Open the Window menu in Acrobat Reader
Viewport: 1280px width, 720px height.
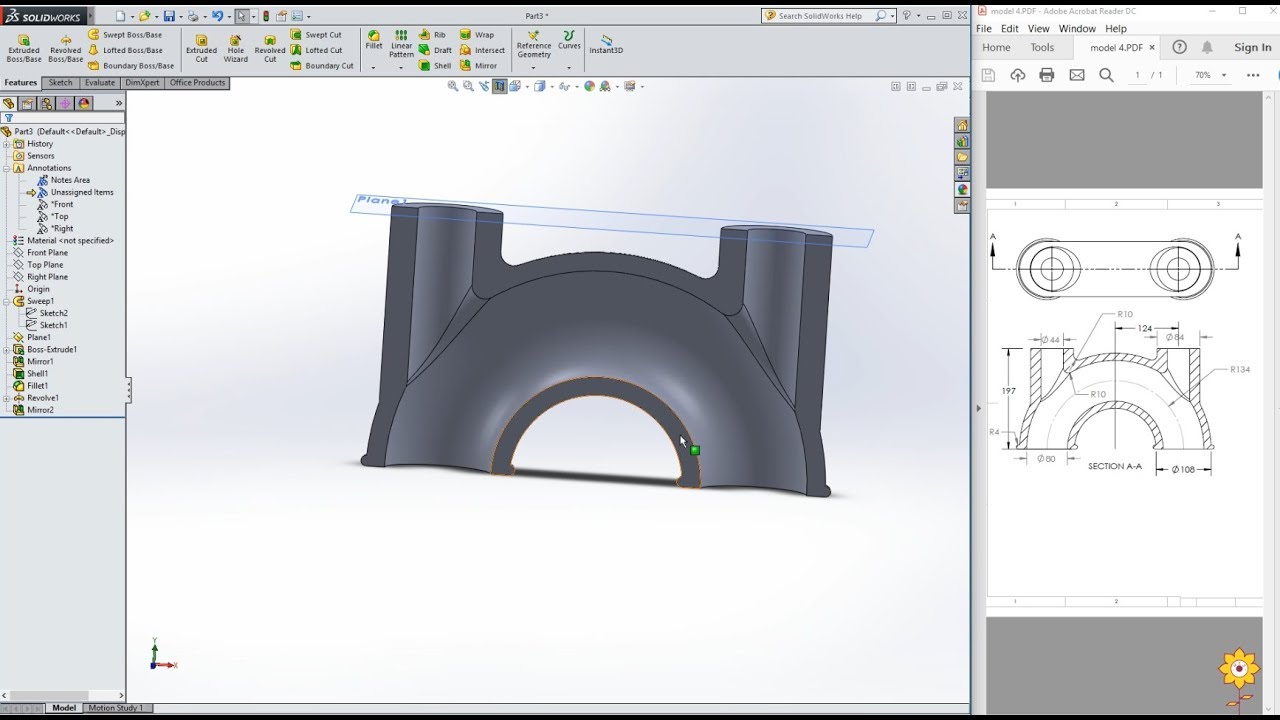pos(1077,29)
